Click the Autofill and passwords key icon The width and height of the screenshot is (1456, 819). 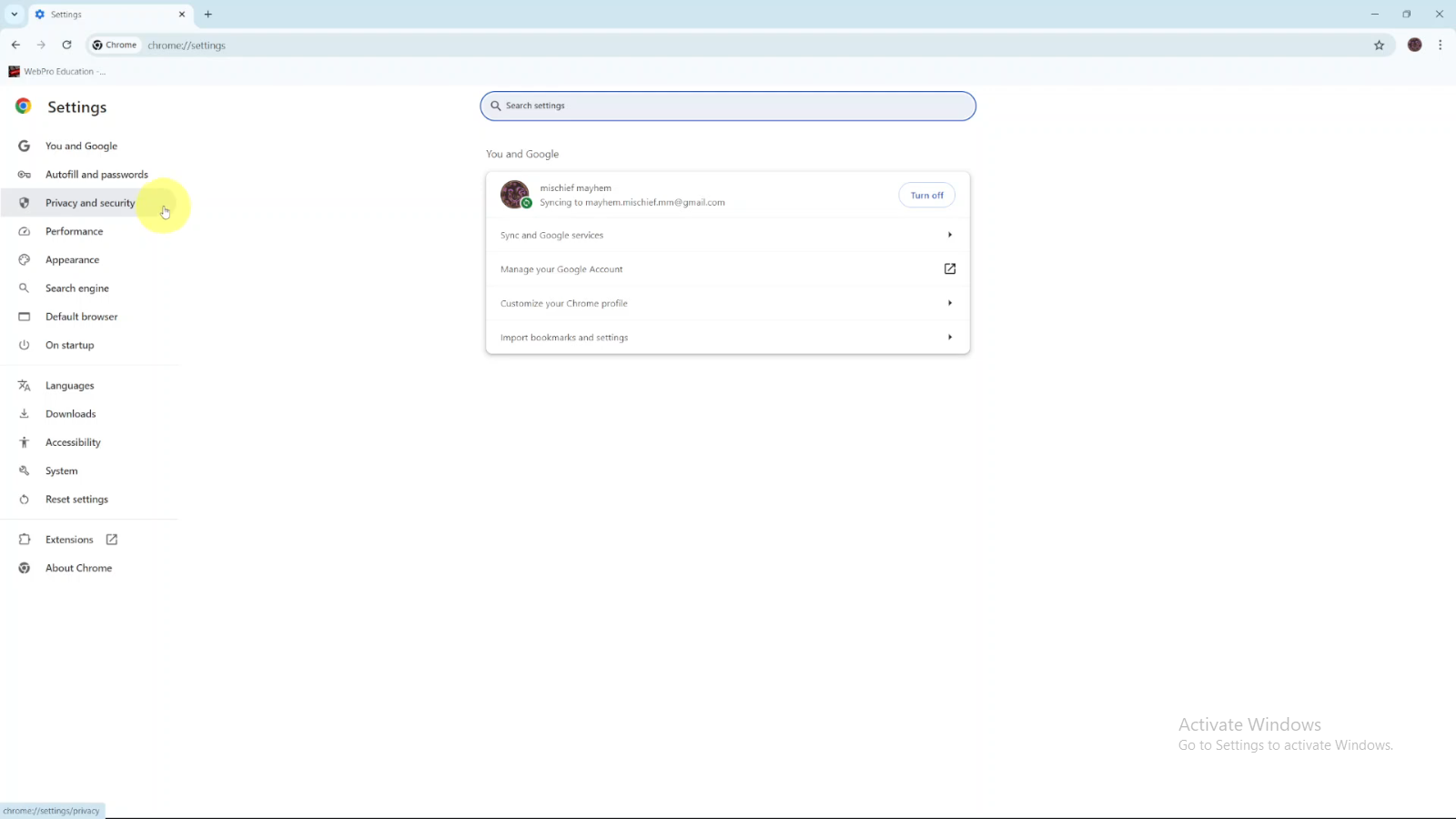(25, 175)
